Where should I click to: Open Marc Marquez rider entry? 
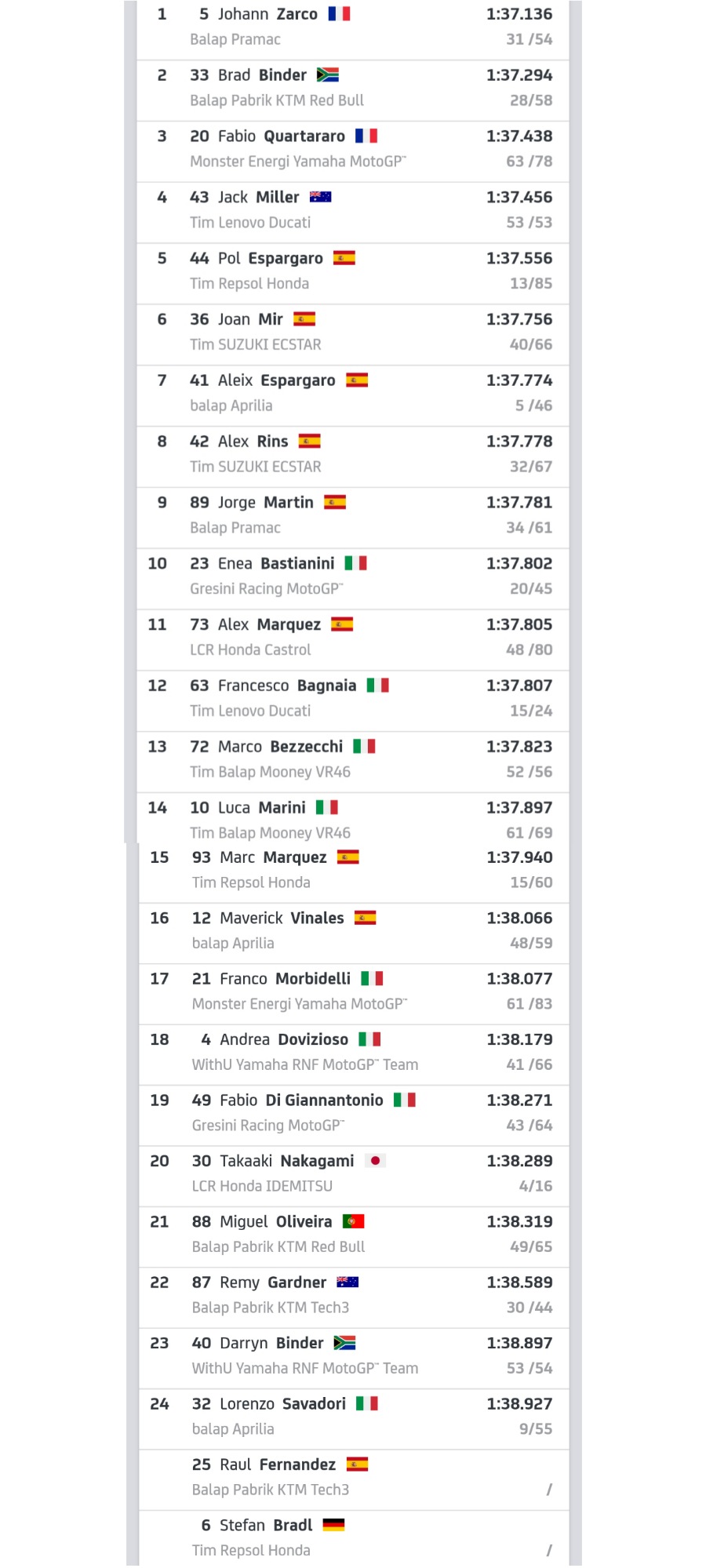pyautogui.click(x=274, y=857)
